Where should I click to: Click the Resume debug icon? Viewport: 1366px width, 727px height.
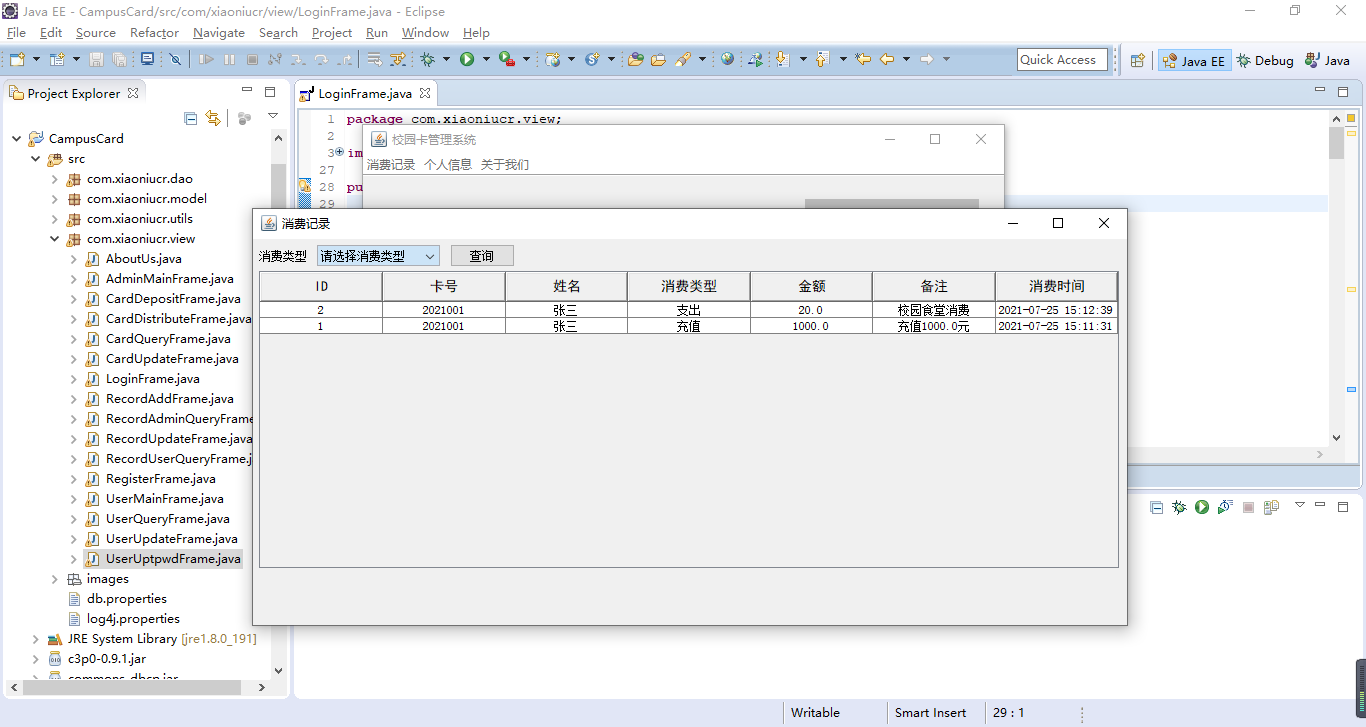coord(206,59)
